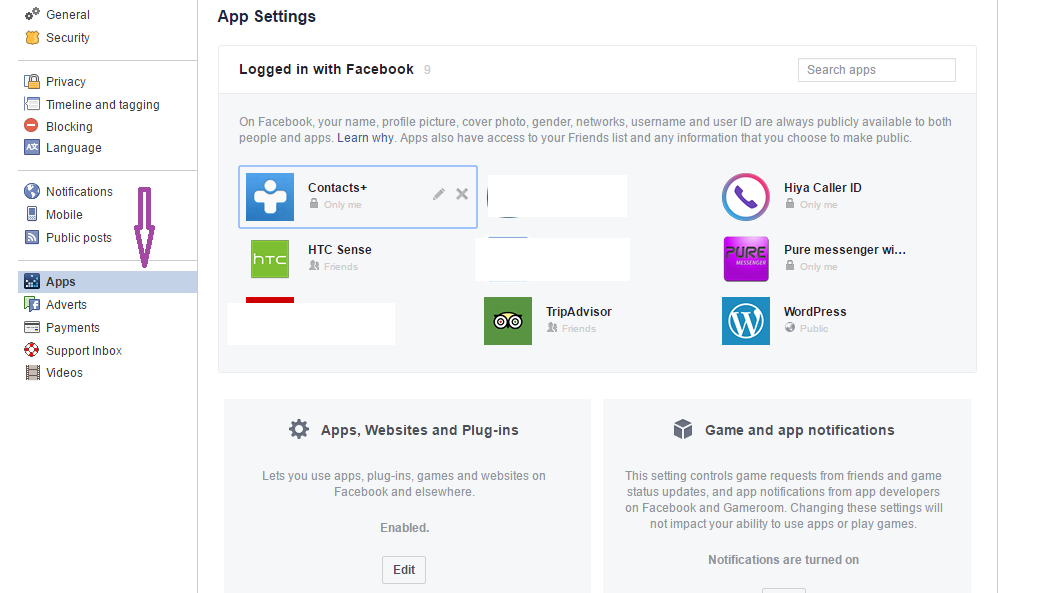Click the Search apps field
This screenshot has width=1046, height=593.
(877, 70)
